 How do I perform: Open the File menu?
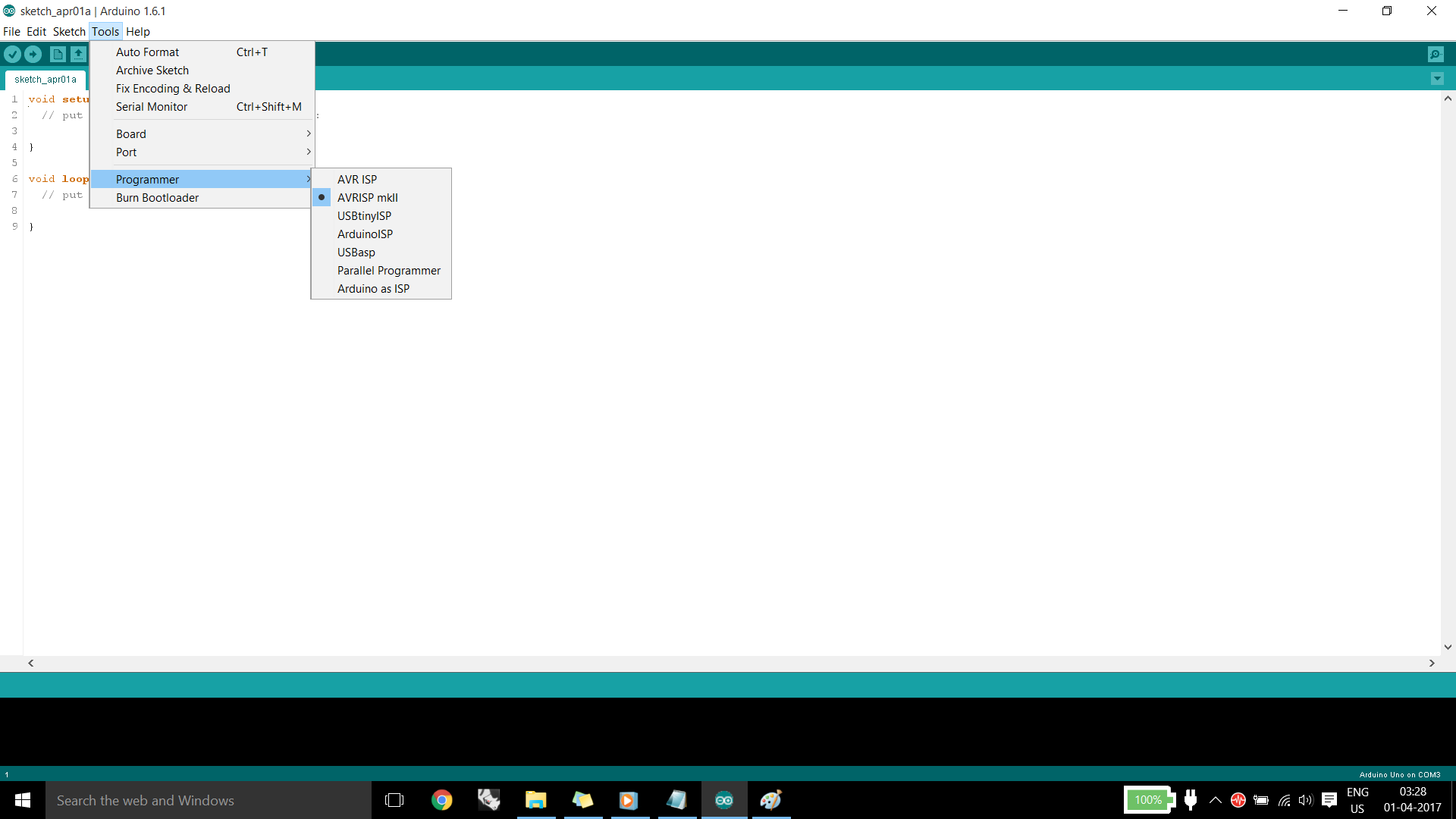coord(11,32)
